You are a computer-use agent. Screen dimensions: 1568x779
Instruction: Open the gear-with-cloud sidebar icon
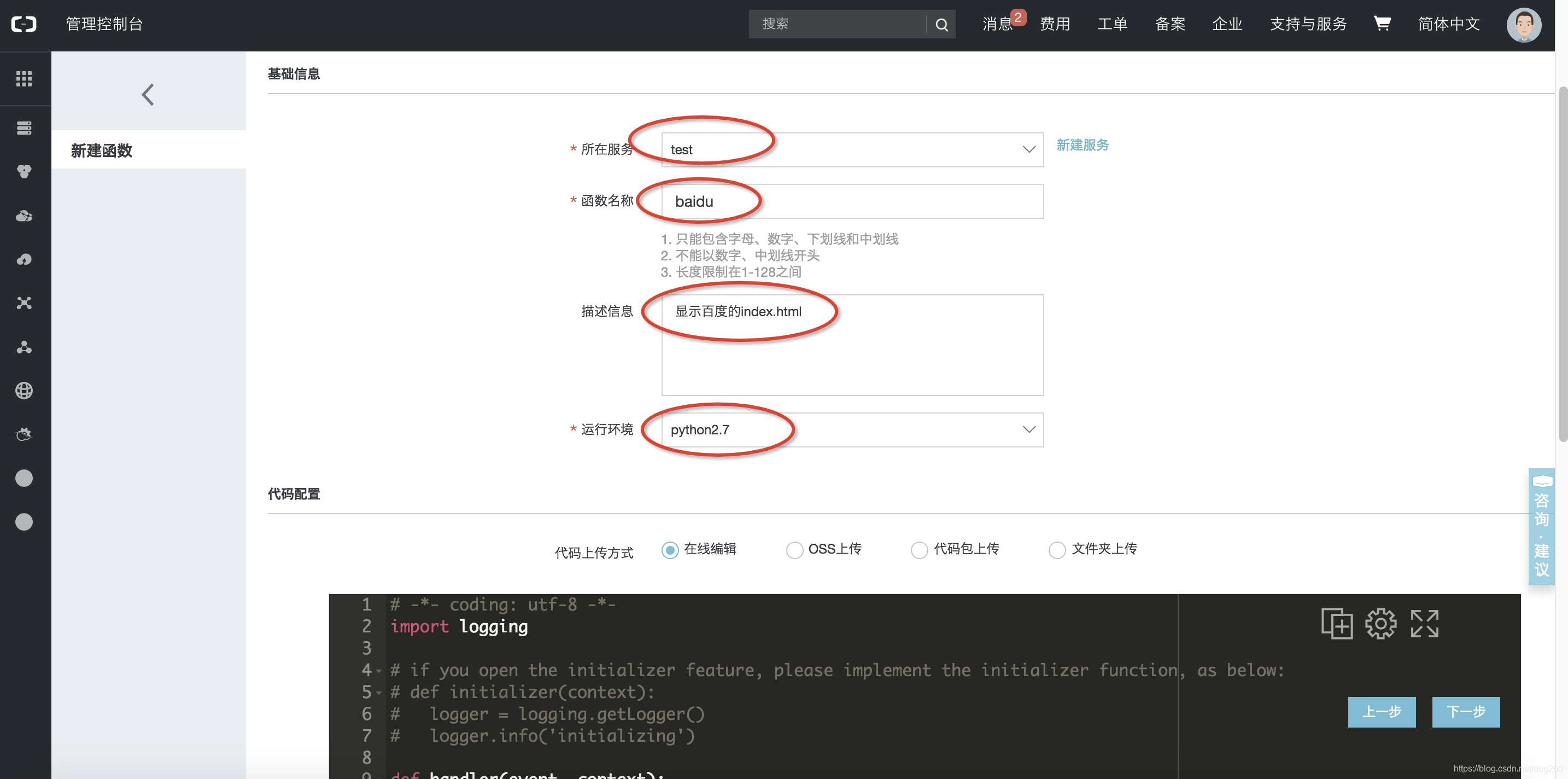coord(24,434)
